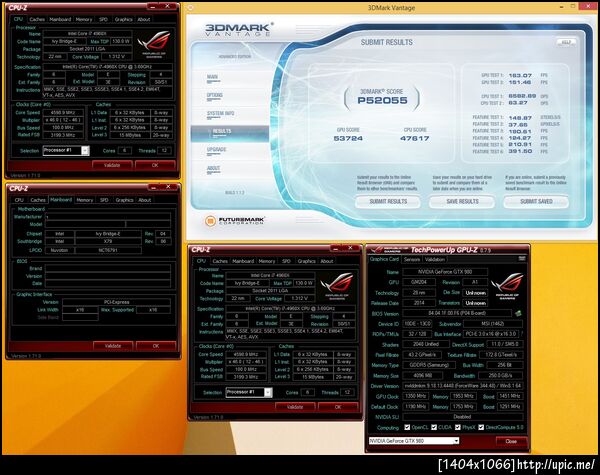600x475 pixels.
Task: Open System Info in 3DMark sidebar
Action: [220, 114]
